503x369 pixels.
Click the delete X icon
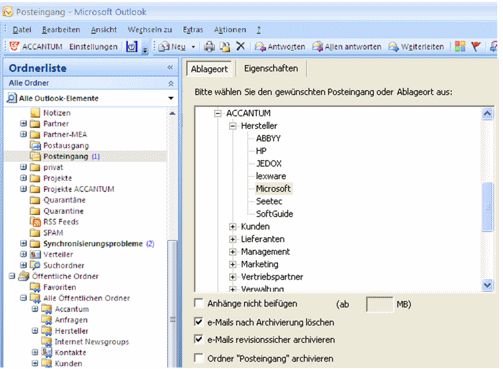pyautogui.click(x=240, y=46)
